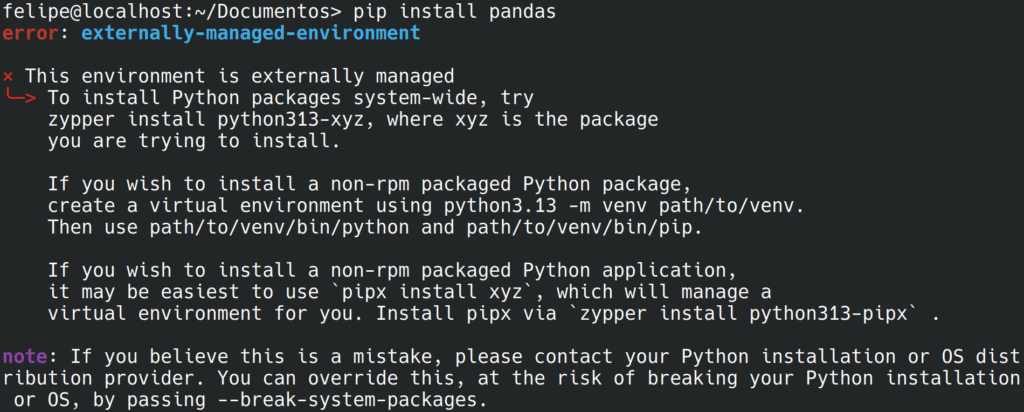
Task: Click the blue "externally-managed-environment" text
Action: [x=251, y=33]
